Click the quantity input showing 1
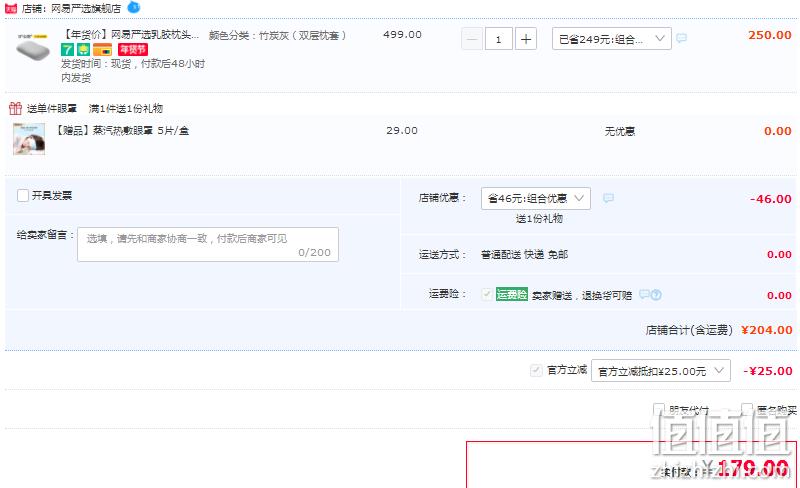Image resolution: width=800 pixels, height=488 pixels. (x=498, y=39)
